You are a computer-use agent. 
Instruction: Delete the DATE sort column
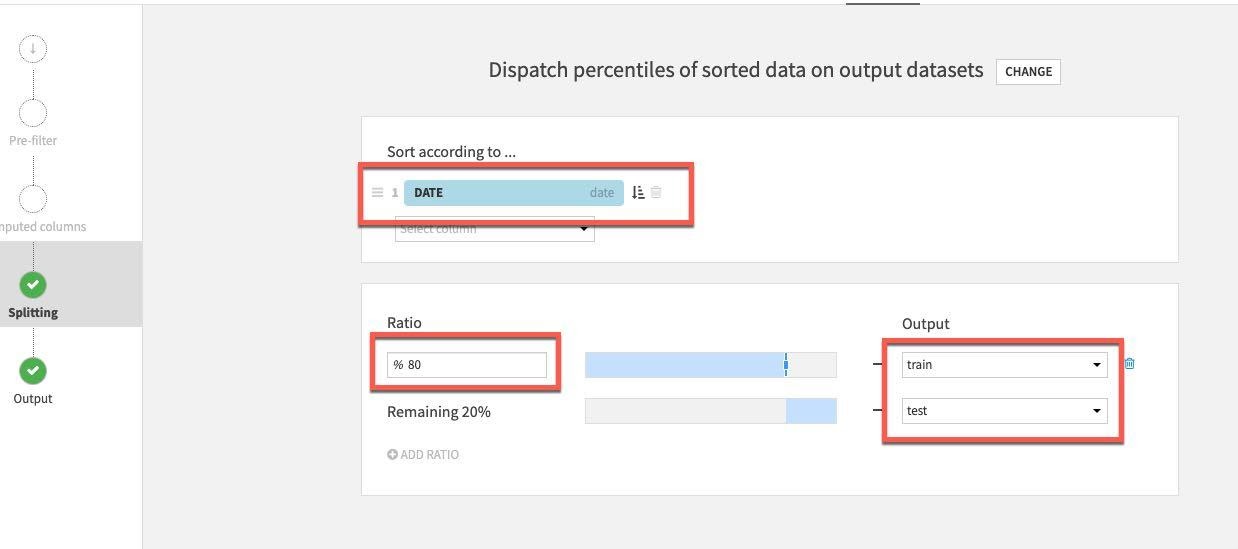click(656, 193)
